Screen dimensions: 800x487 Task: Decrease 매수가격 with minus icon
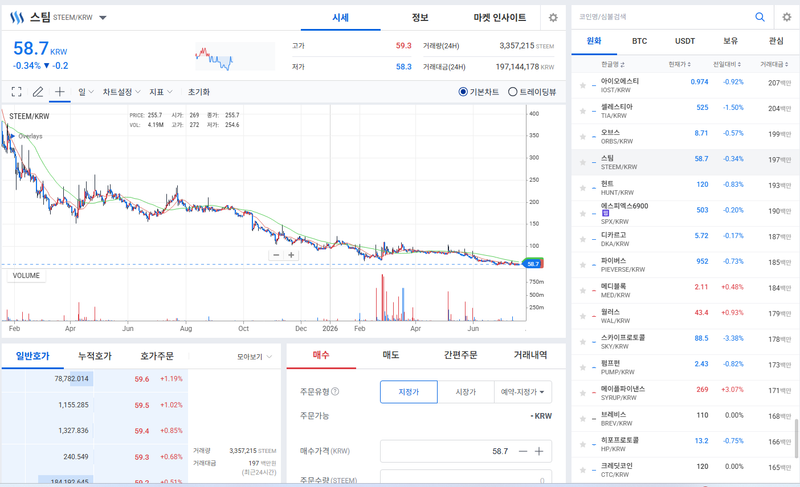click(x=523, y=451)
